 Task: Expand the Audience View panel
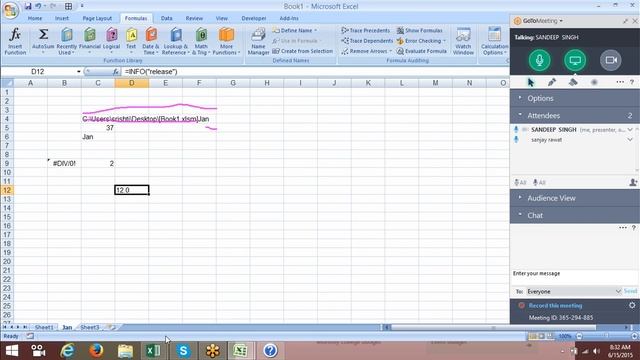click(574, 198)
